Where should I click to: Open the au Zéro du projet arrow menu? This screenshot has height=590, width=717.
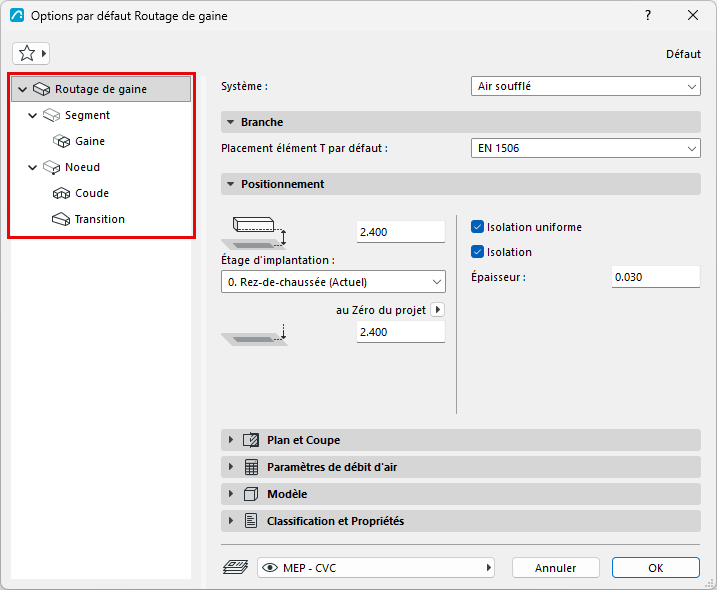coord(438,310)
